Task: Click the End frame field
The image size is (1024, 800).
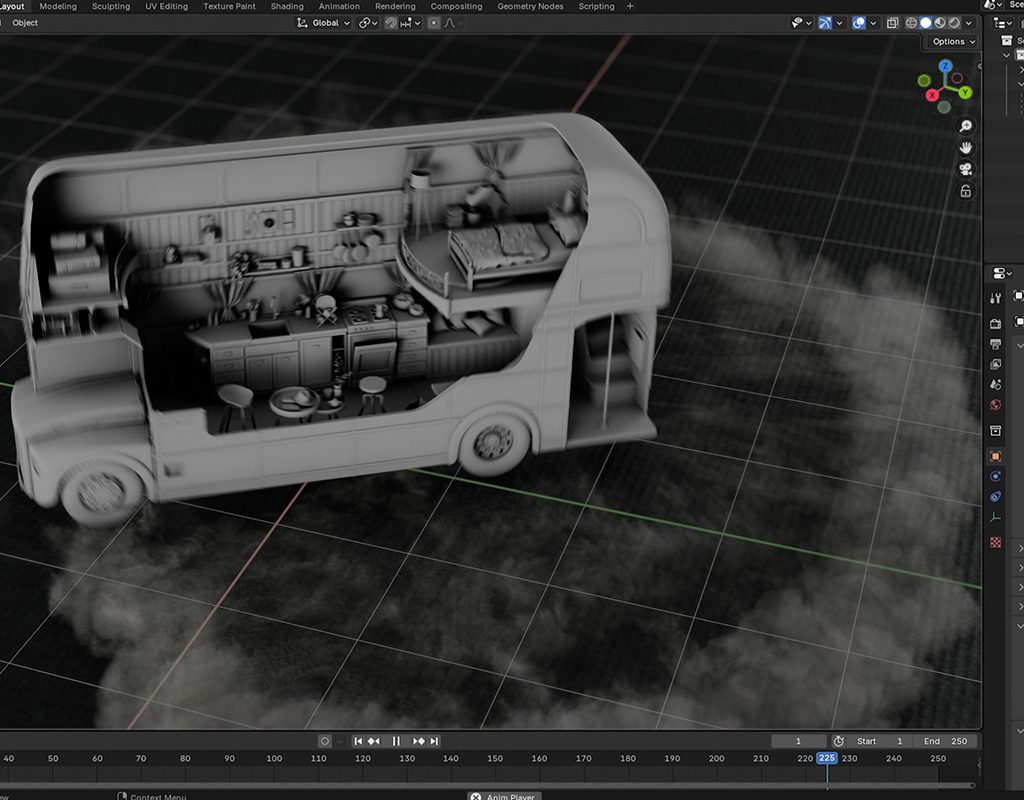Action: pyautogui.click(x=945, y=741)
